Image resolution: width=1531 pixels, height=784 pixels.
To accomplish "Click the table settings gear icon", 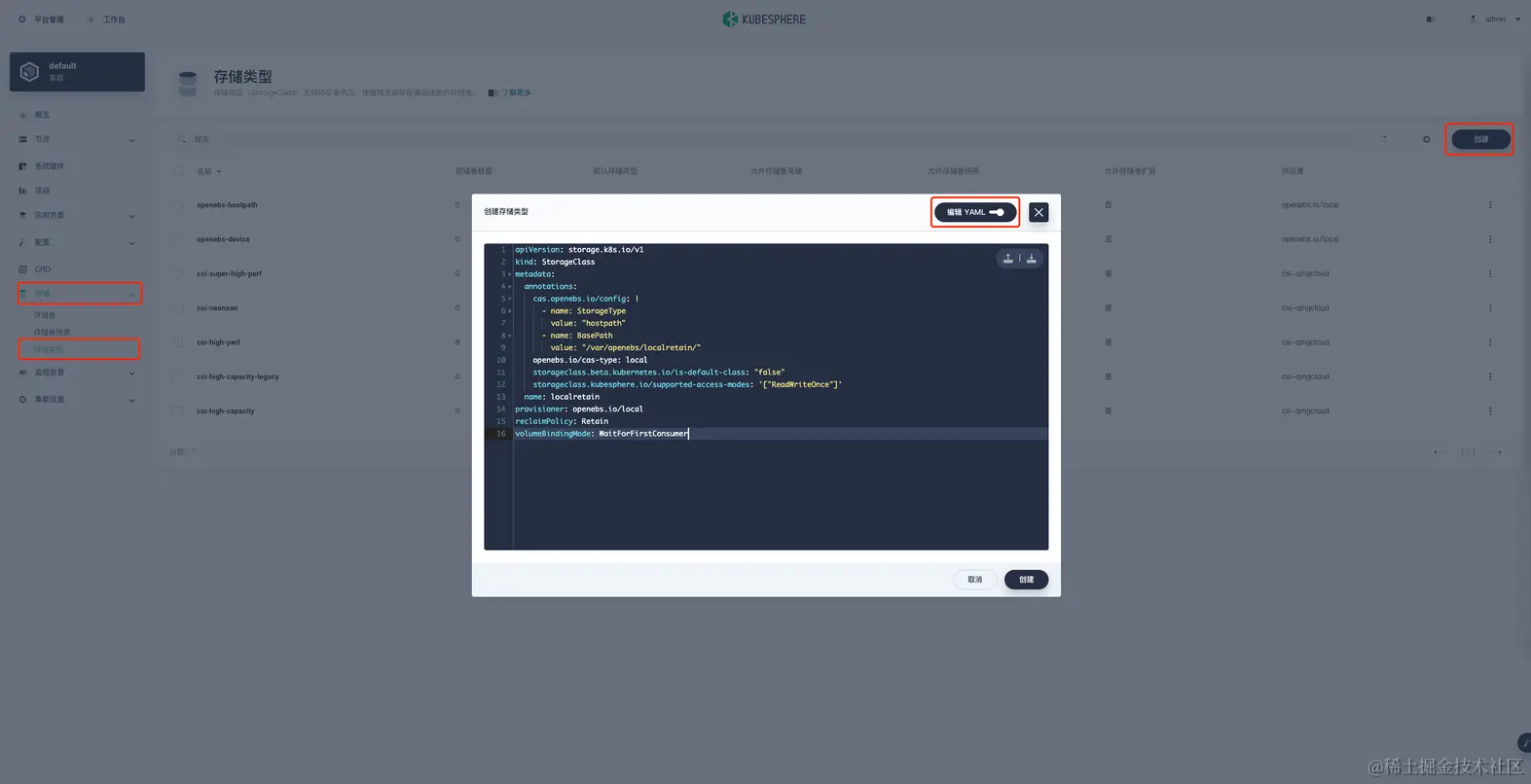I will (x=1427, y=139).
